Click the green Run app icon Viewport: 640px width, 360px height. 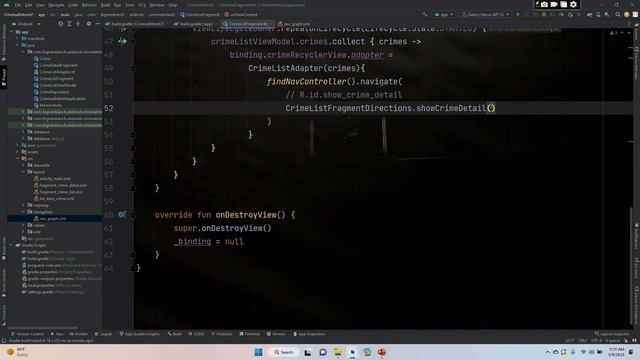point(518,14)
